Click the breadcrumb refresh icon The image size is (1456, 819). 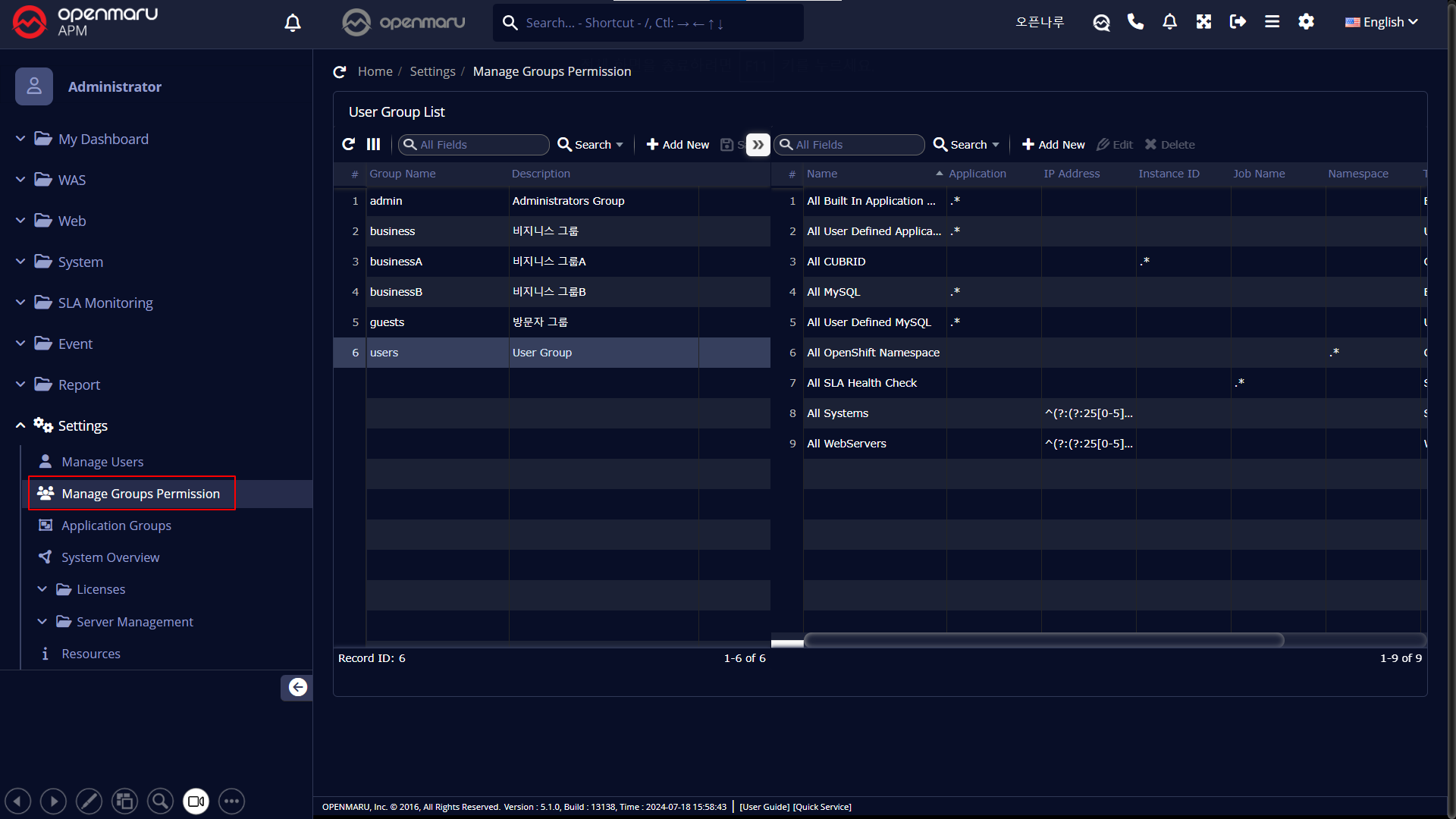click(x=340, y=71)
